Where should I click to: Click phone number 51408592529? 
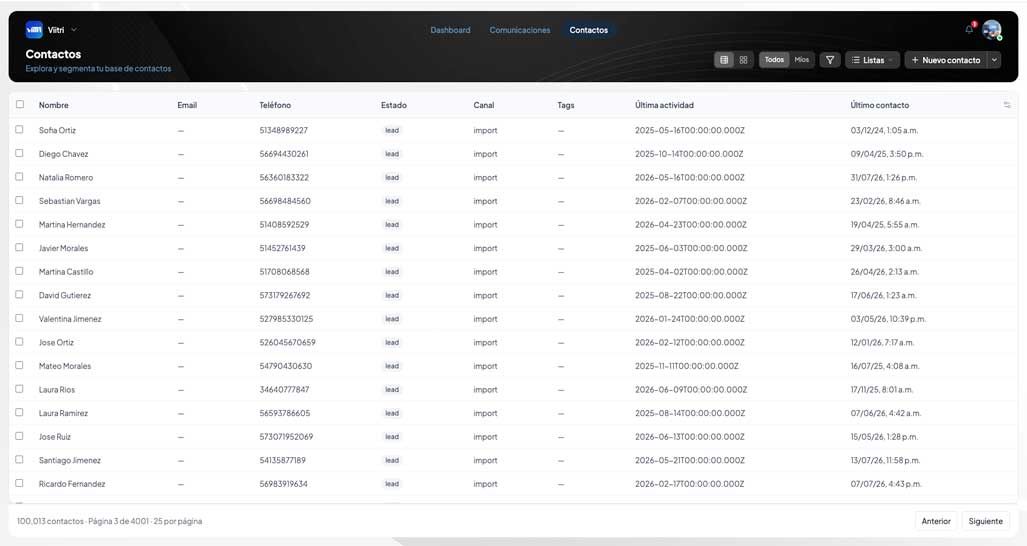[284, 225]
